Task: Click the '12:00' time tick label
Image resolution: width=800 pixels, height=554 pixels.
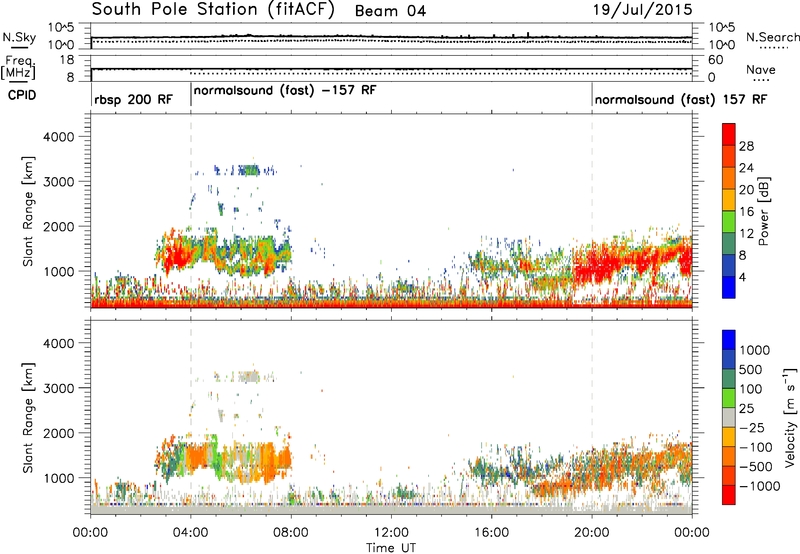Action: coord(391,533)
